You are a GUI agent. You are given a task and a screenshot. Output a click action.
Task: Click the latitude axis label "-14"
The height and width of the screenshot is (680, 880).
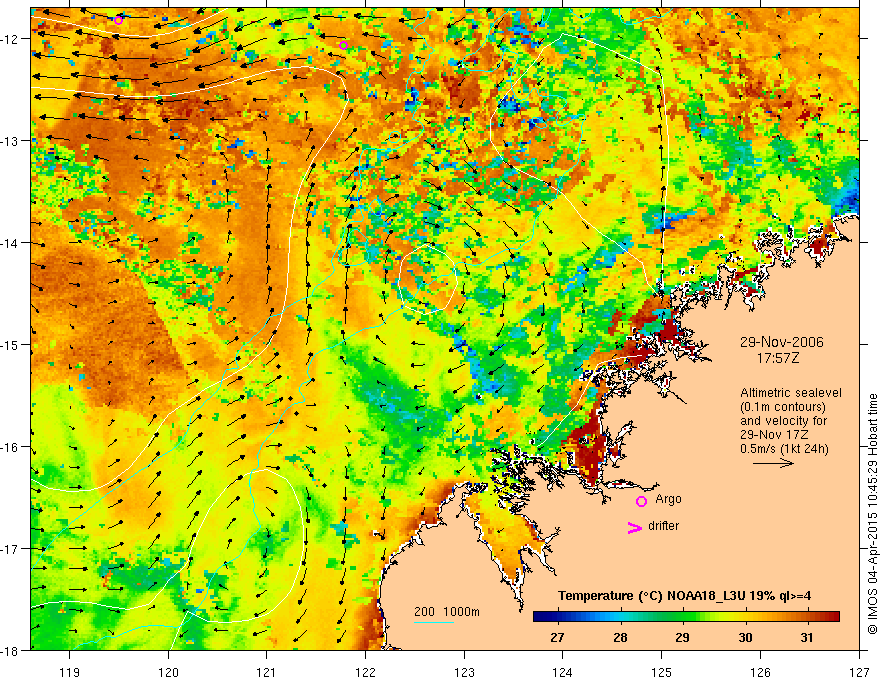coord(9,243)
